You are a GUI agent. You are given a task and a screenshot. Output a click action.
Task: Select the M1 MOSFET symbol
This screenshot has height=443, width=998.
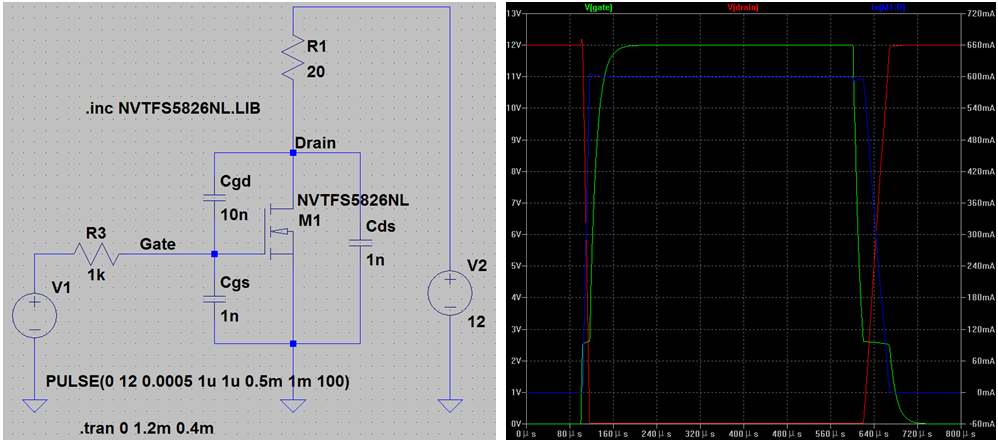pyautogui.click(x=280, y=232)
